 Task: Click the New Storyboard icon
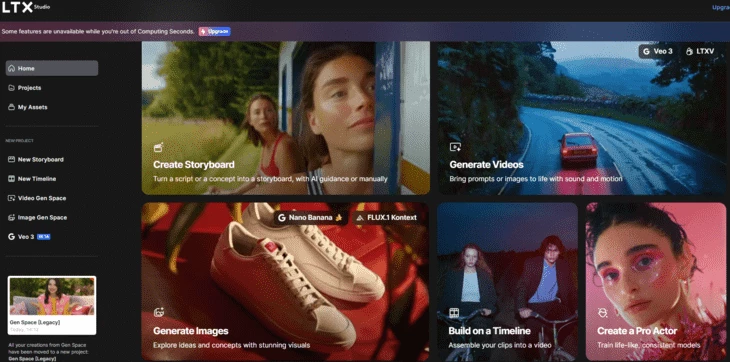click(x=12, y=160)
